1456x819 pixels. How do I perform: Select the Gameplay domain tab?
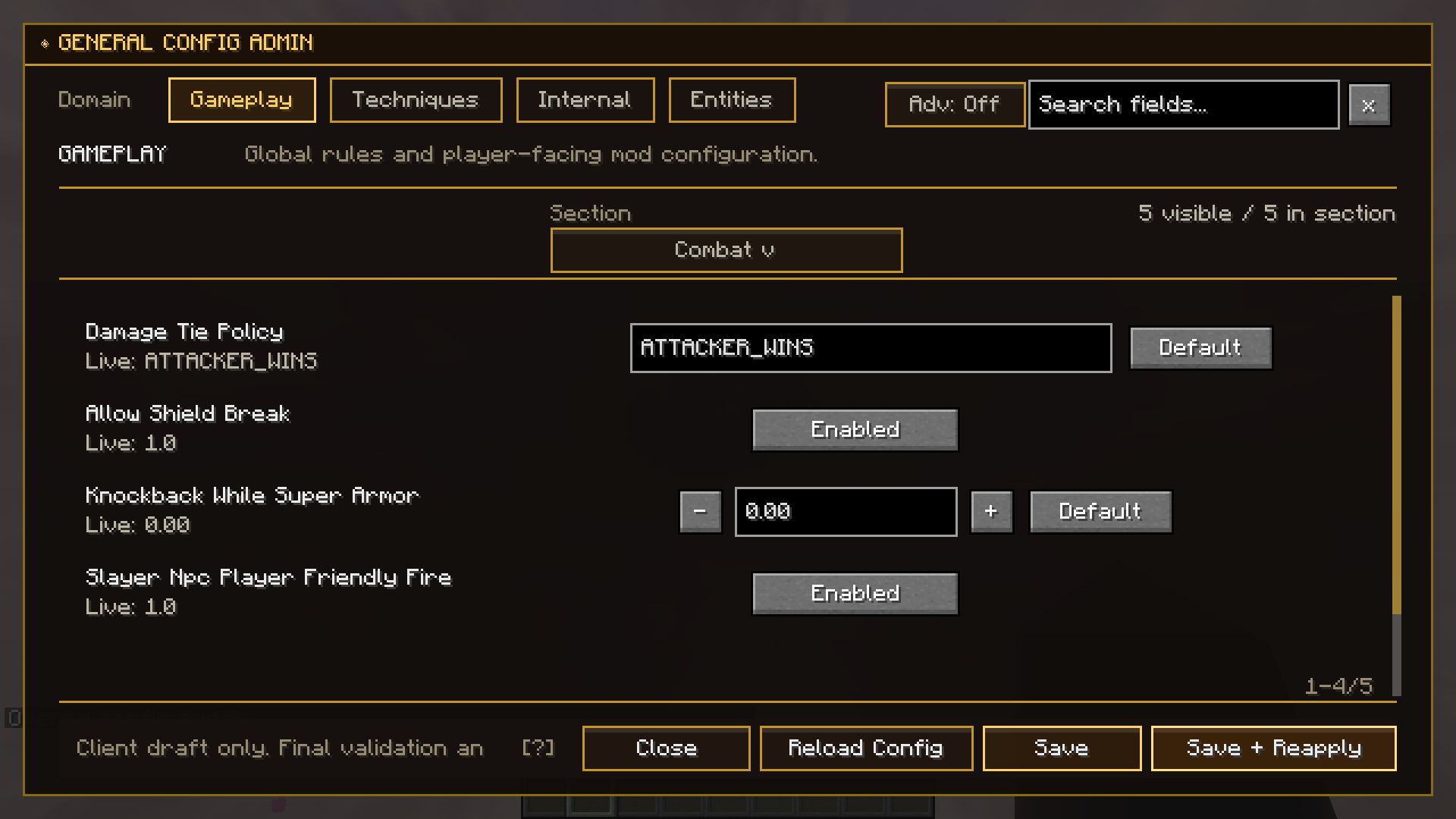pyautogui.click(x=241, y=100)
